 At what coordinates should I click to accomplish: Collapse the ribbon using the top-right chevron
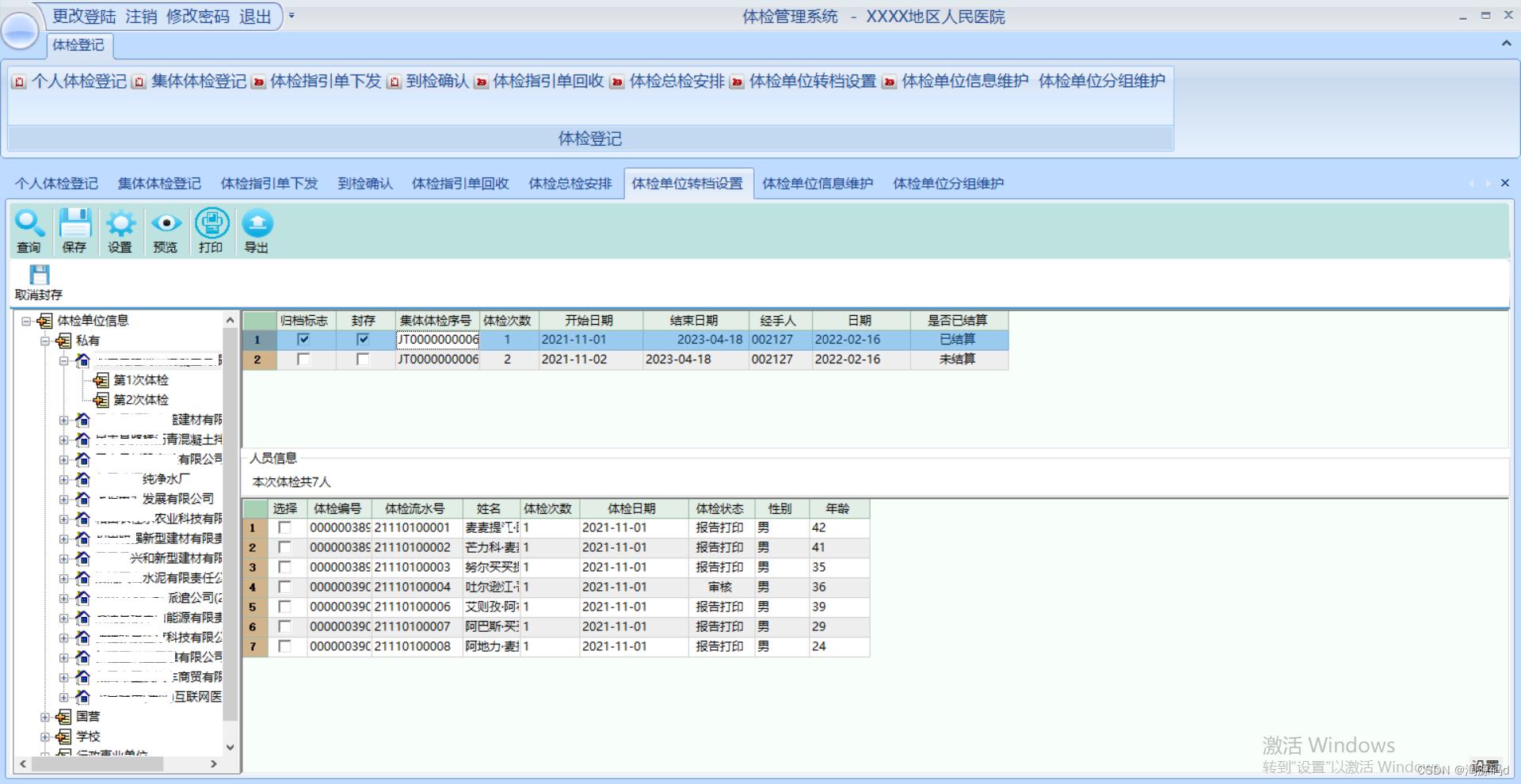point(1506,44)
